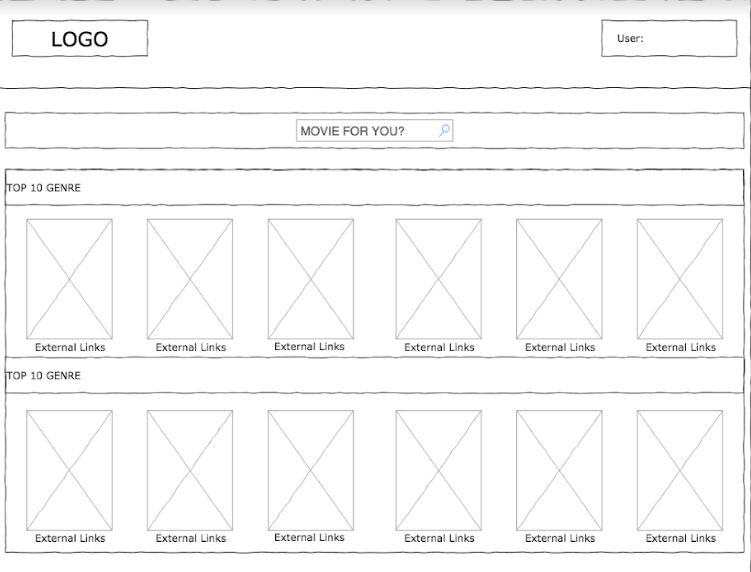
Task: Click the LOGO box in the header
Action: (x=80, y=38)
